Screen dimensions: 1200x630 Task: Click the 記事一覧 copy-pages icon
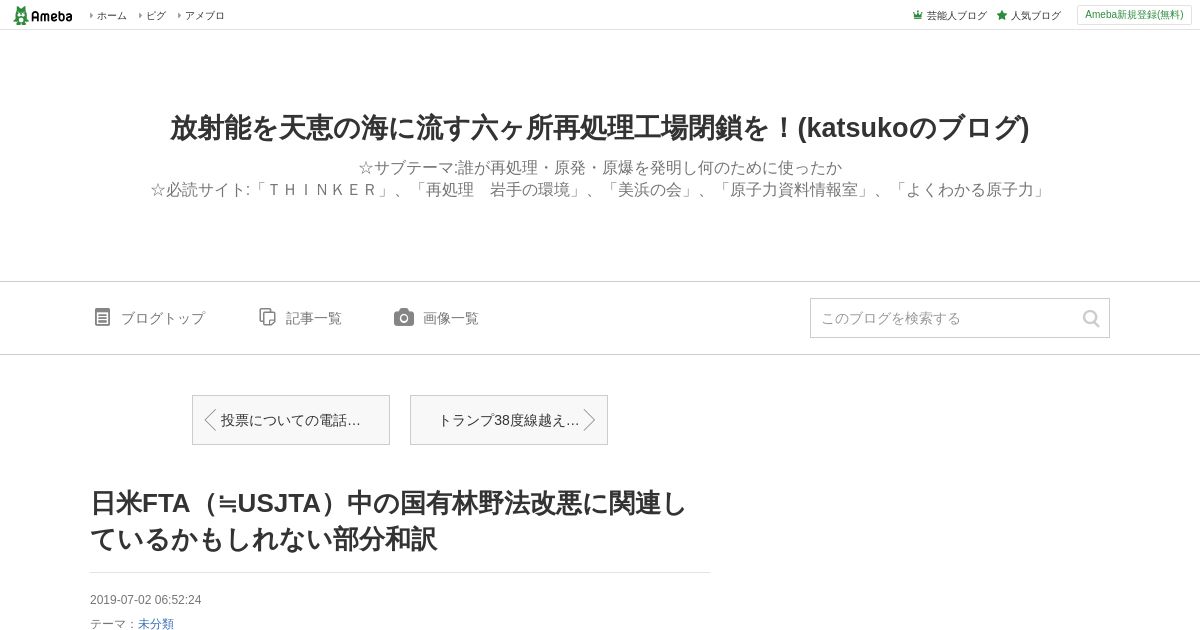tap(267, 317)
